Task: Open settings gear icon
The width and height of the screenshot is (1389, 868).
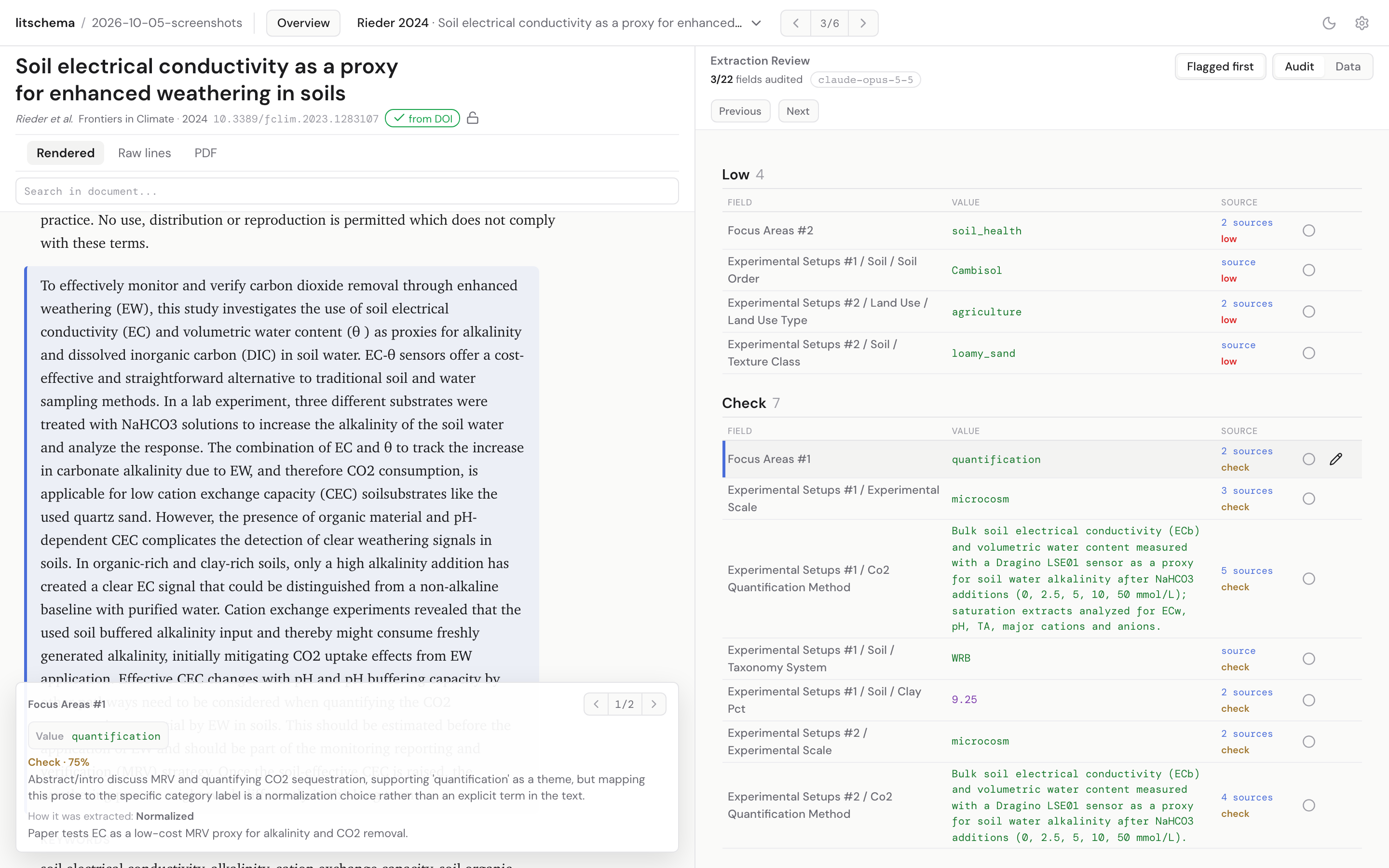Action: pos(1362,23)
